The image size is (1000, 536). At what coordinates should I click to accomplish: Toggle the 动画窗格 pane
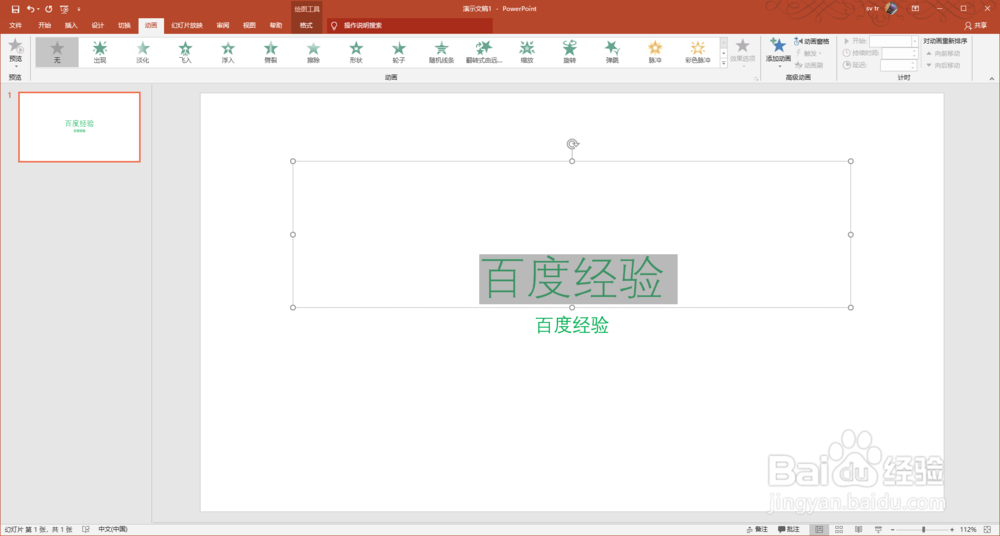pyautogui.click(x=812, y=41)
